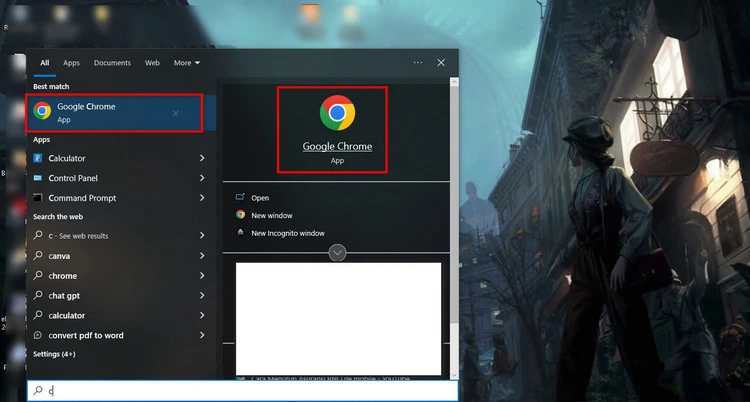Open the Settings (4+) results group

(x=54, y=354)
